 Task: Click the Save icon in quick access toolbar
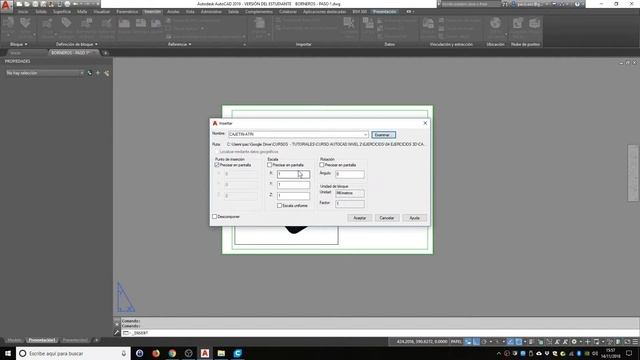tap(35, 4)
